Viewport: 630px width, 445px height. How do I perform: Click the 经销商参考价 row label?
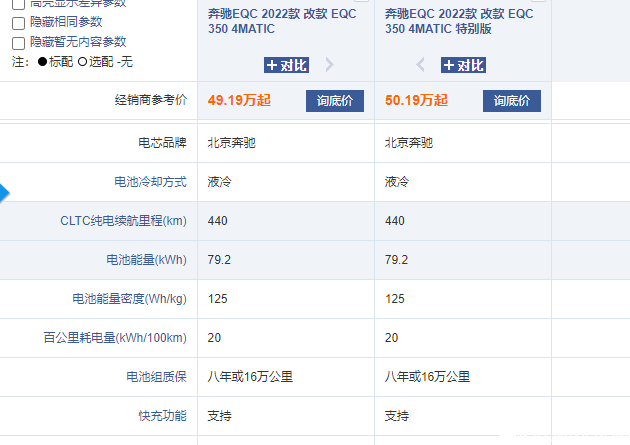coord(151,100)
